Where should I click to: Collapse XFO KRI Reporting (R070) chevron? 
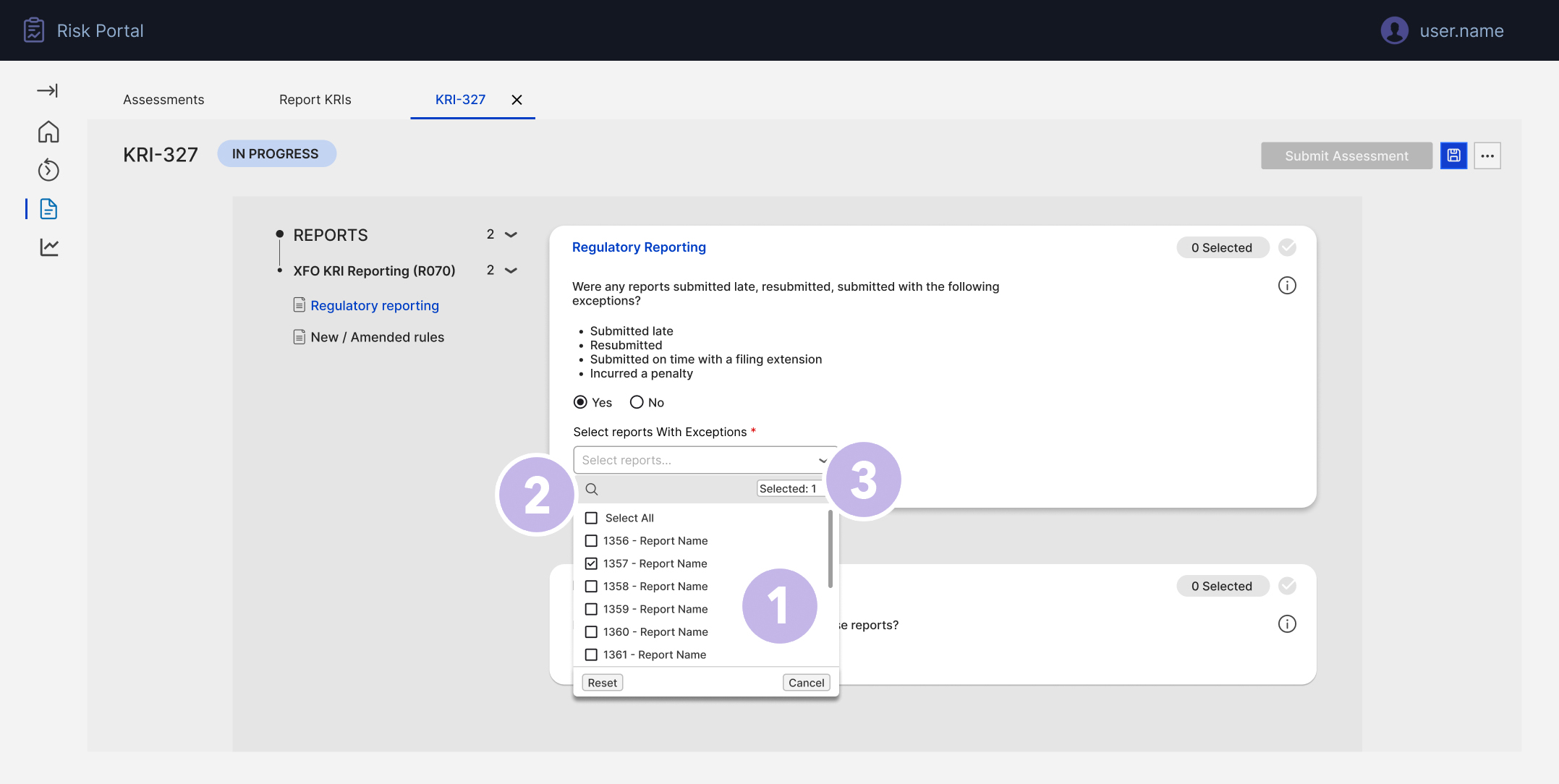tap(511, 270)
